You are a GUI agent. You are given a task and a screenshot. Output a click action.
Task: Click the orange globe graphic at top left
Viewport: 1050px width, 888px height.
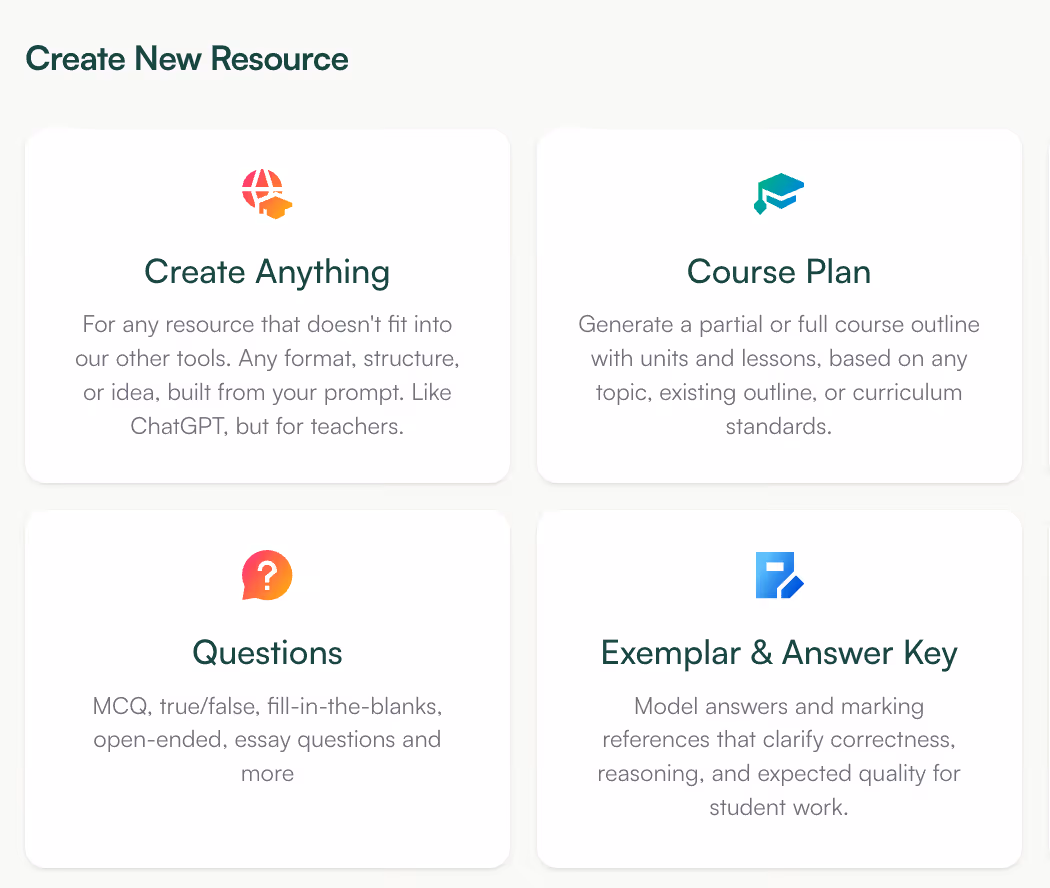click(266, 193)
